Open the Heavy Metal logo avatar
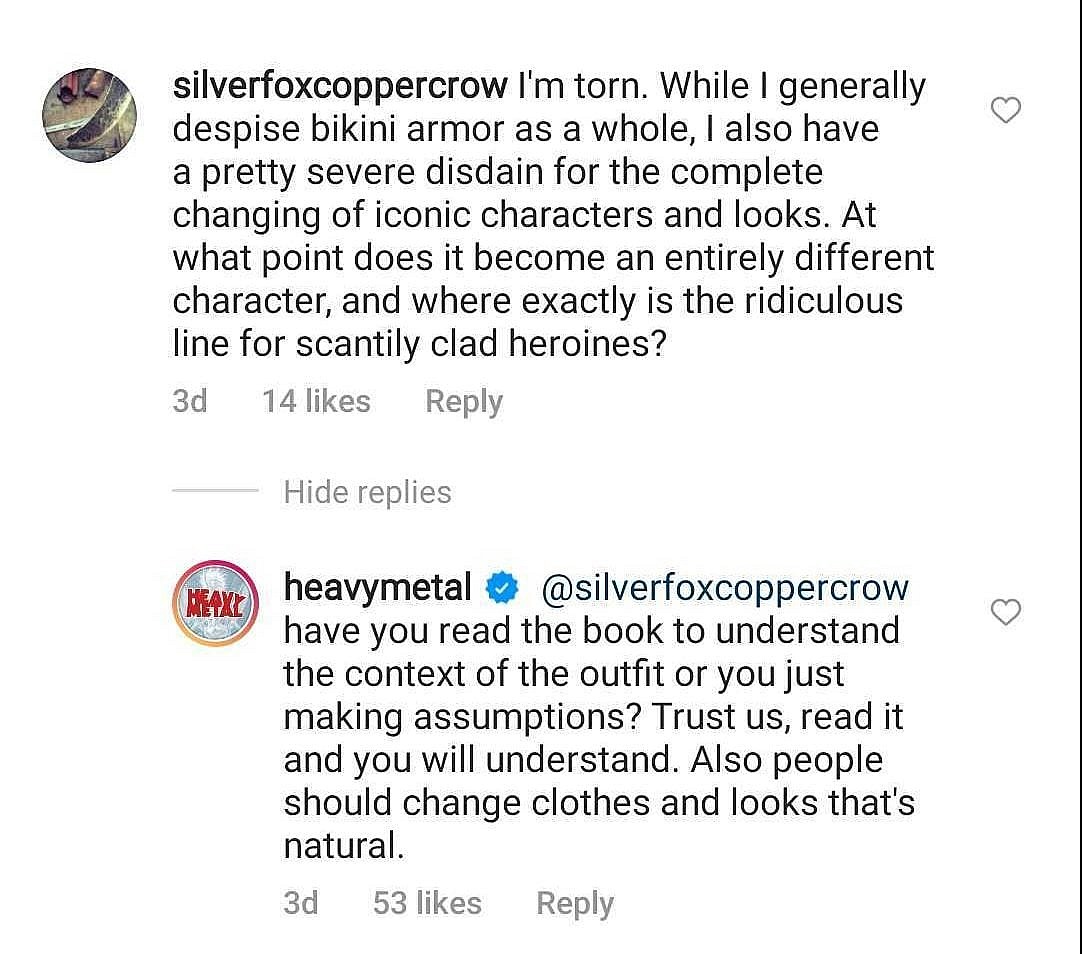Image resolution: width=1082 pixels, height=954 pixels. tap(216, 603)
